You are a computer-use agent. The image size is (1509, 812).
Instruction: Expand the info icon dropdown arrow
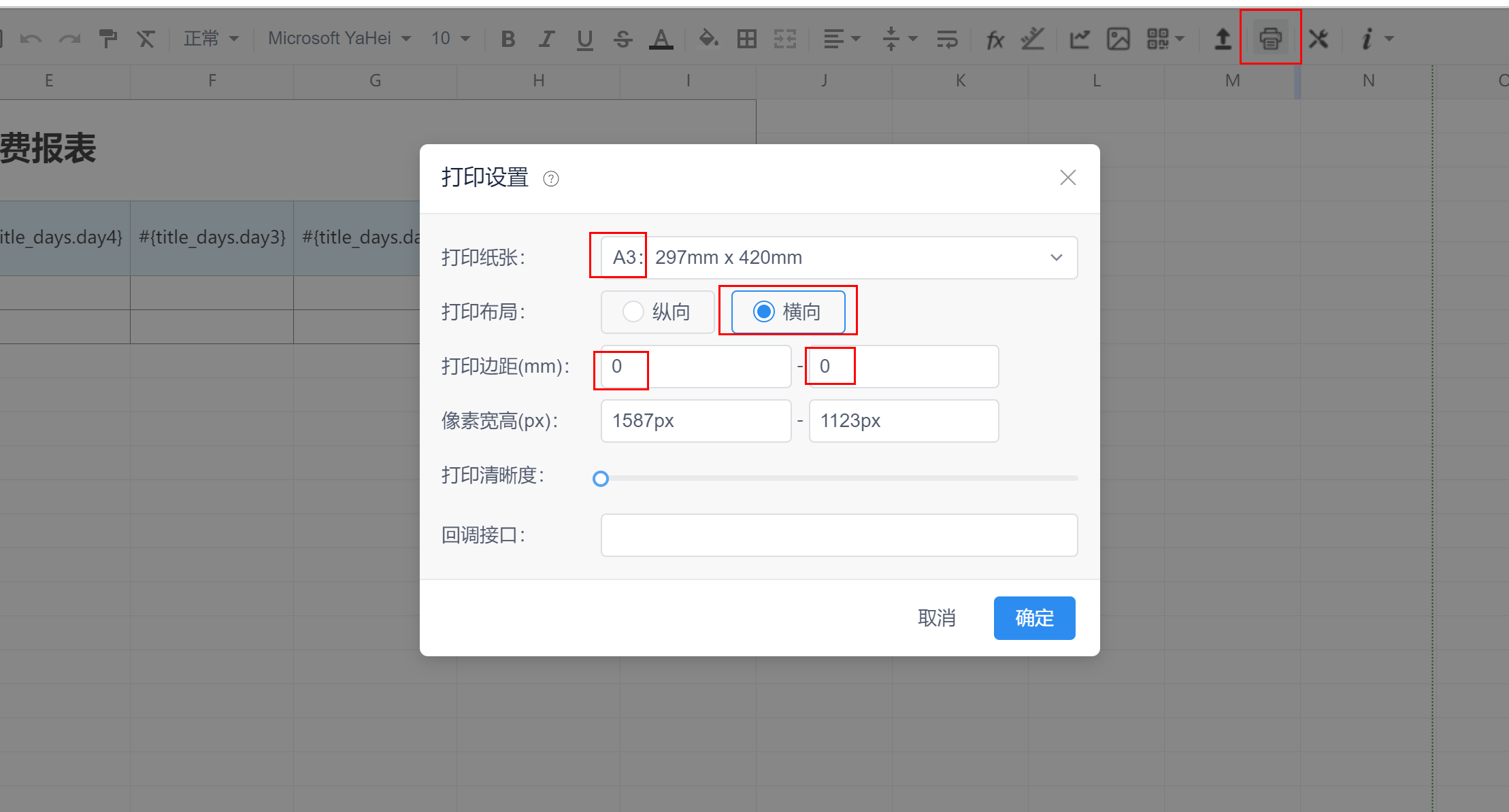1389,39
